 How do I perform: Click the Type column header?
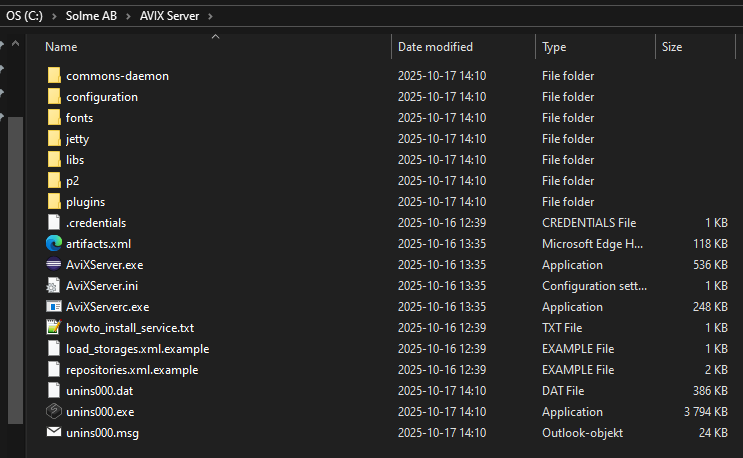click(x=554, y=47)
